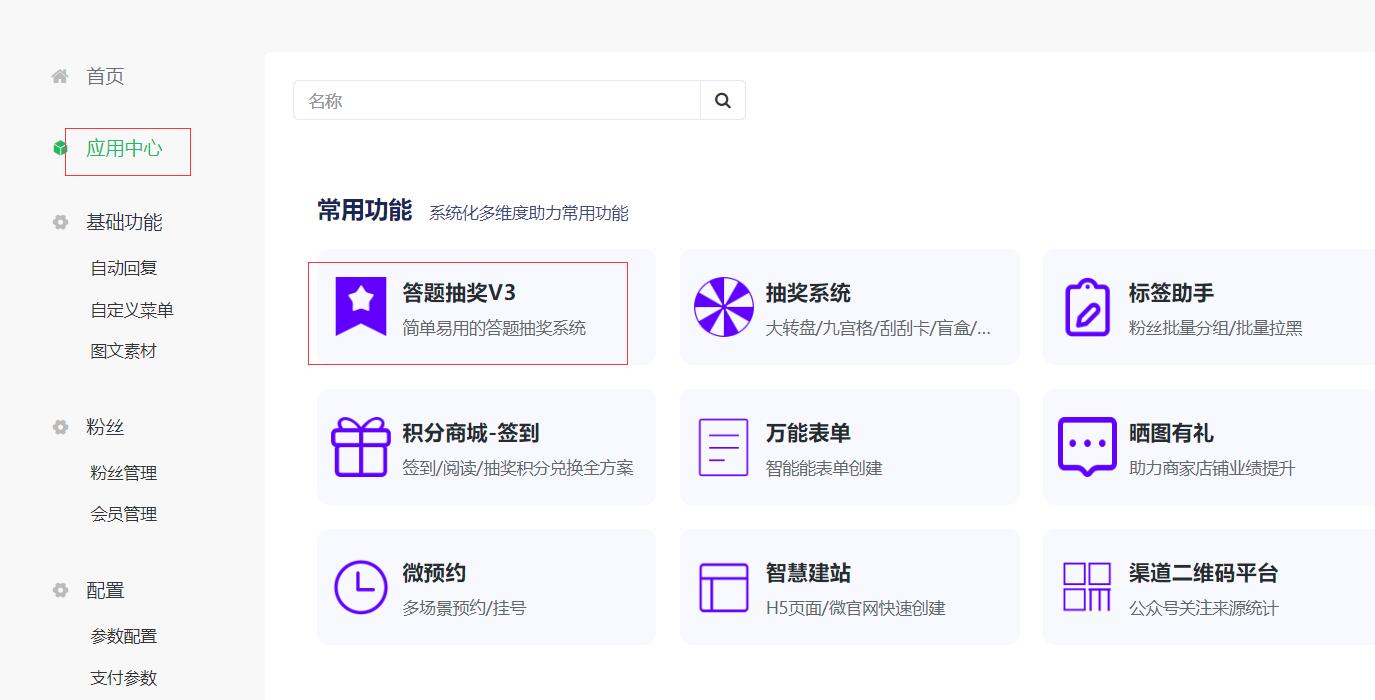Focus the 名称 search input field
This screenshot has height=700, width=1375.
[x=497, y=100]
